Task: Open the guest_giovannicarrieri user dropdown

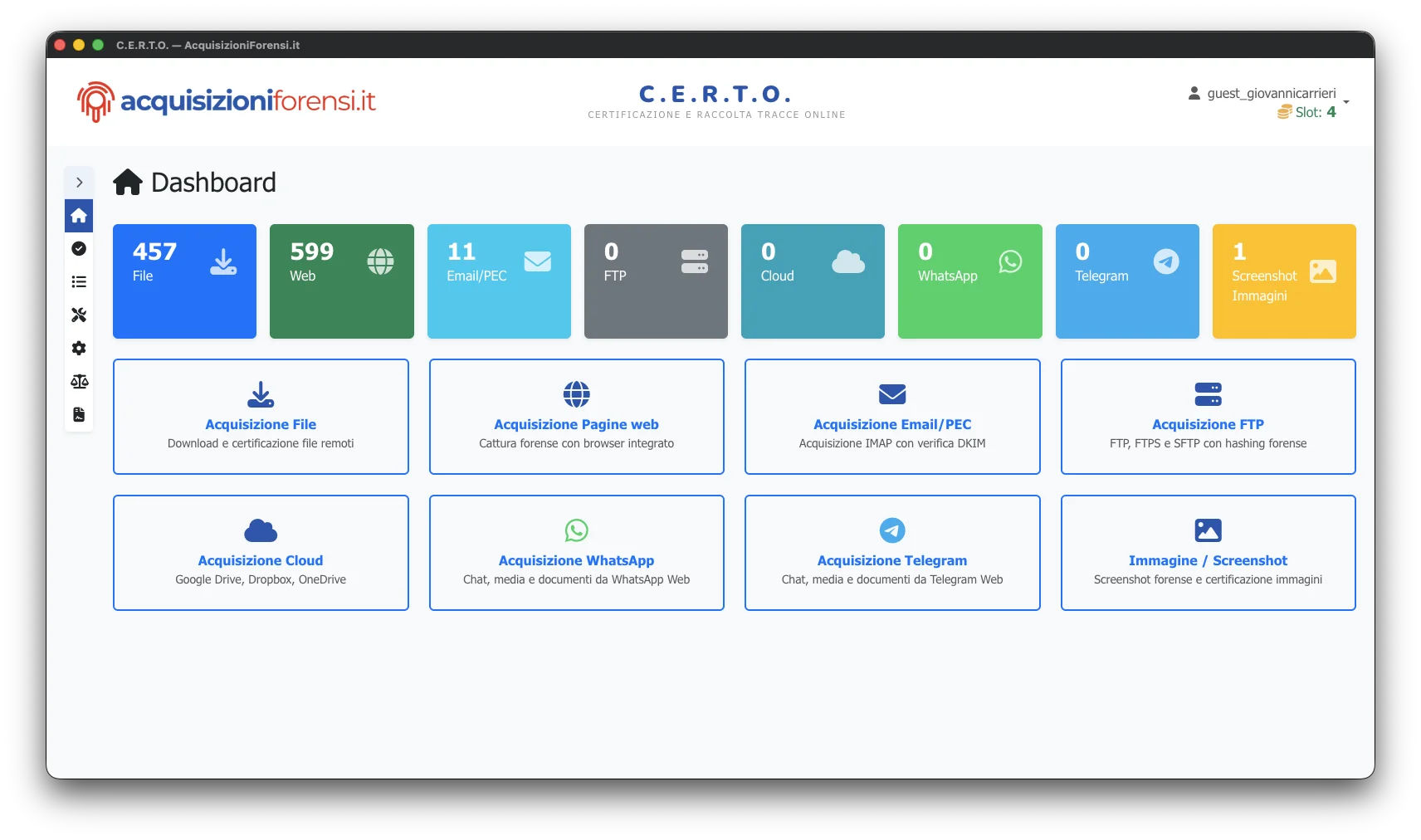Action: pos(1270,95)
